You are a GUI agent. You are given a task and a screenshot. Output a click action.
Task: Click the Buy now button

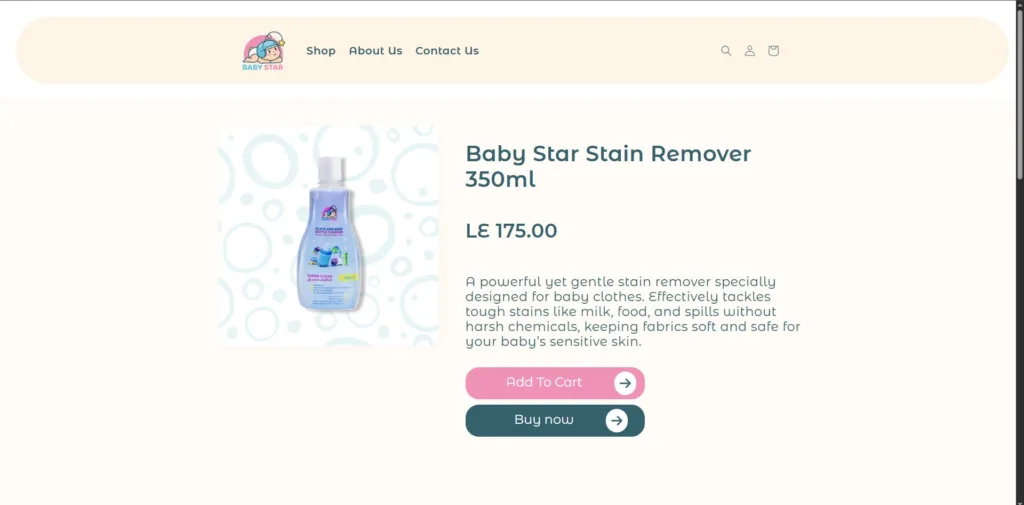(x=555, y=421)
